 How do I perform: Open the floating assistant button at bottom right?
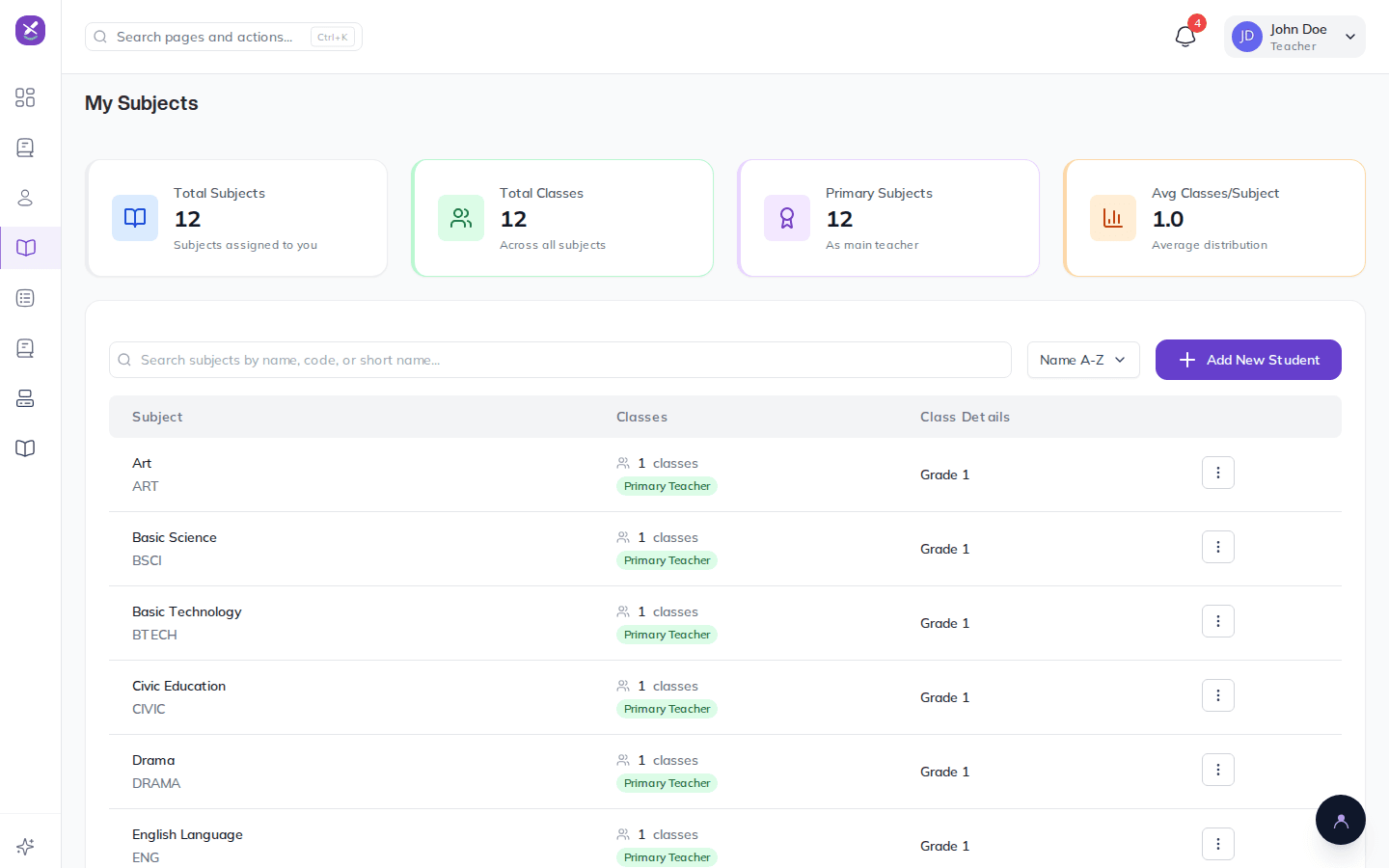coord(1341,820)
